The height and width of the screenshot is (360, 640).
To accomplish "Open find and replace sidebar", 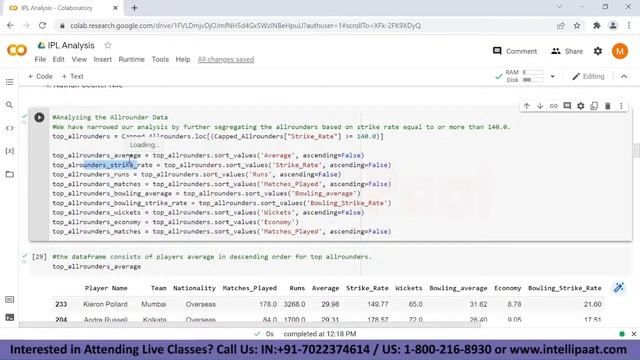I will click(9, 105).
